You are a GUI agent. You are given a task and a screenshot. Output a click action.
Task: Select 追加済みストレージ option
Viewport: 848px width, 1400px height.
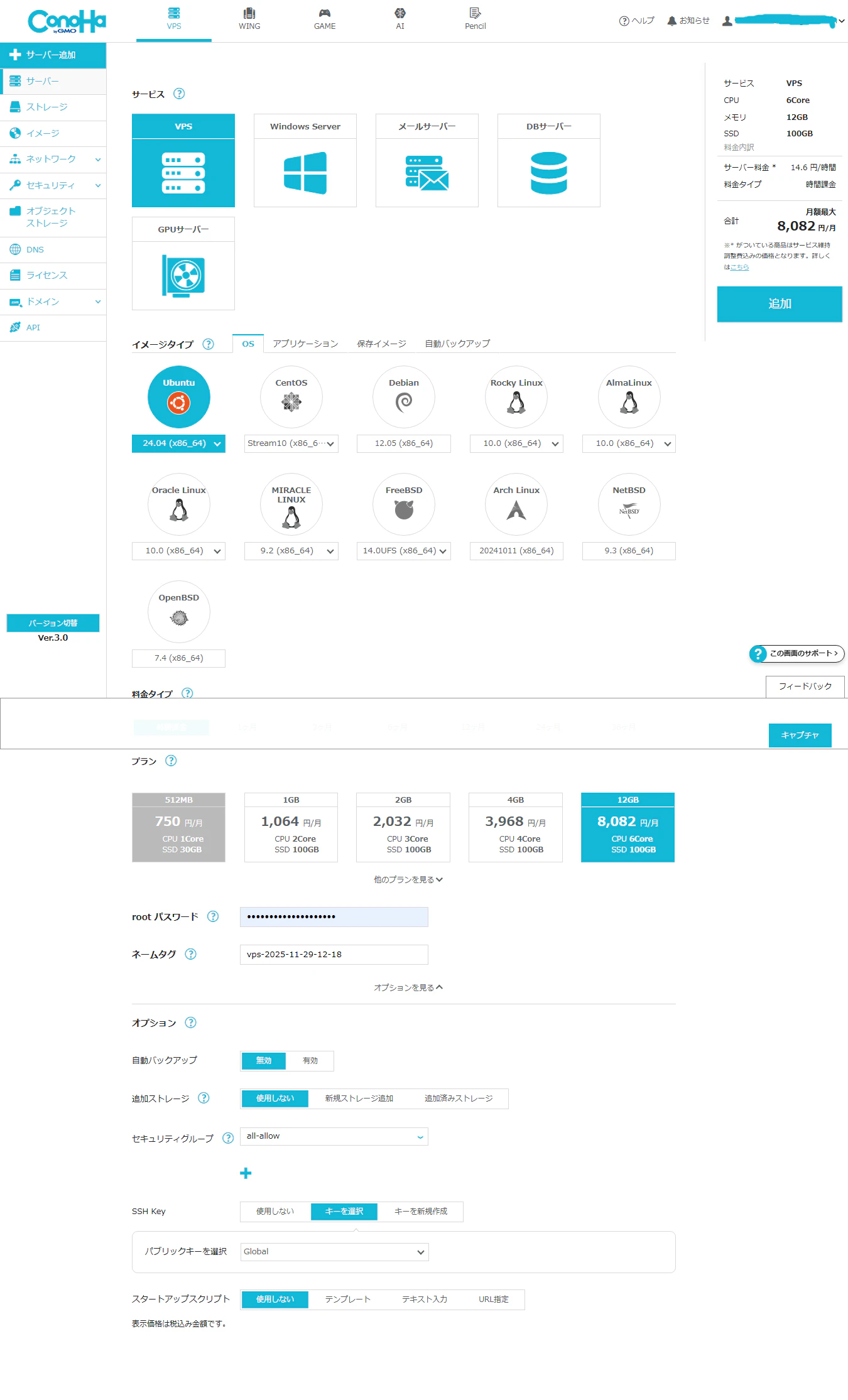pos(459,1099)
